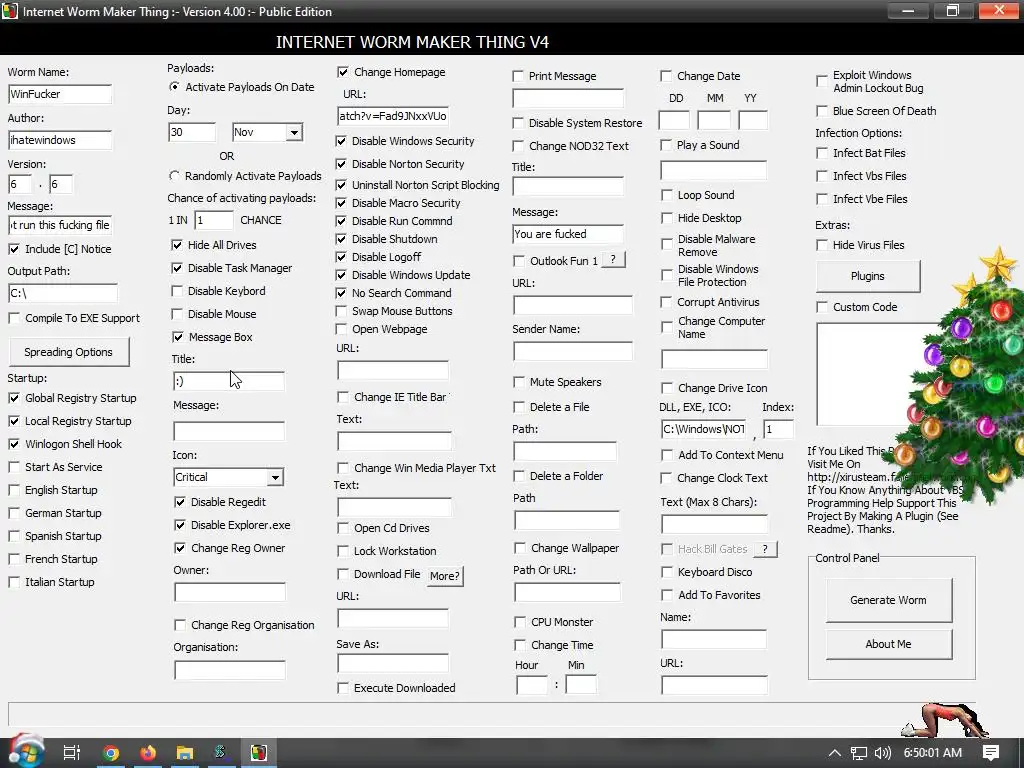
Task: Select Activate Payloads On Date radio button
Action: click(x=174, y=87)
